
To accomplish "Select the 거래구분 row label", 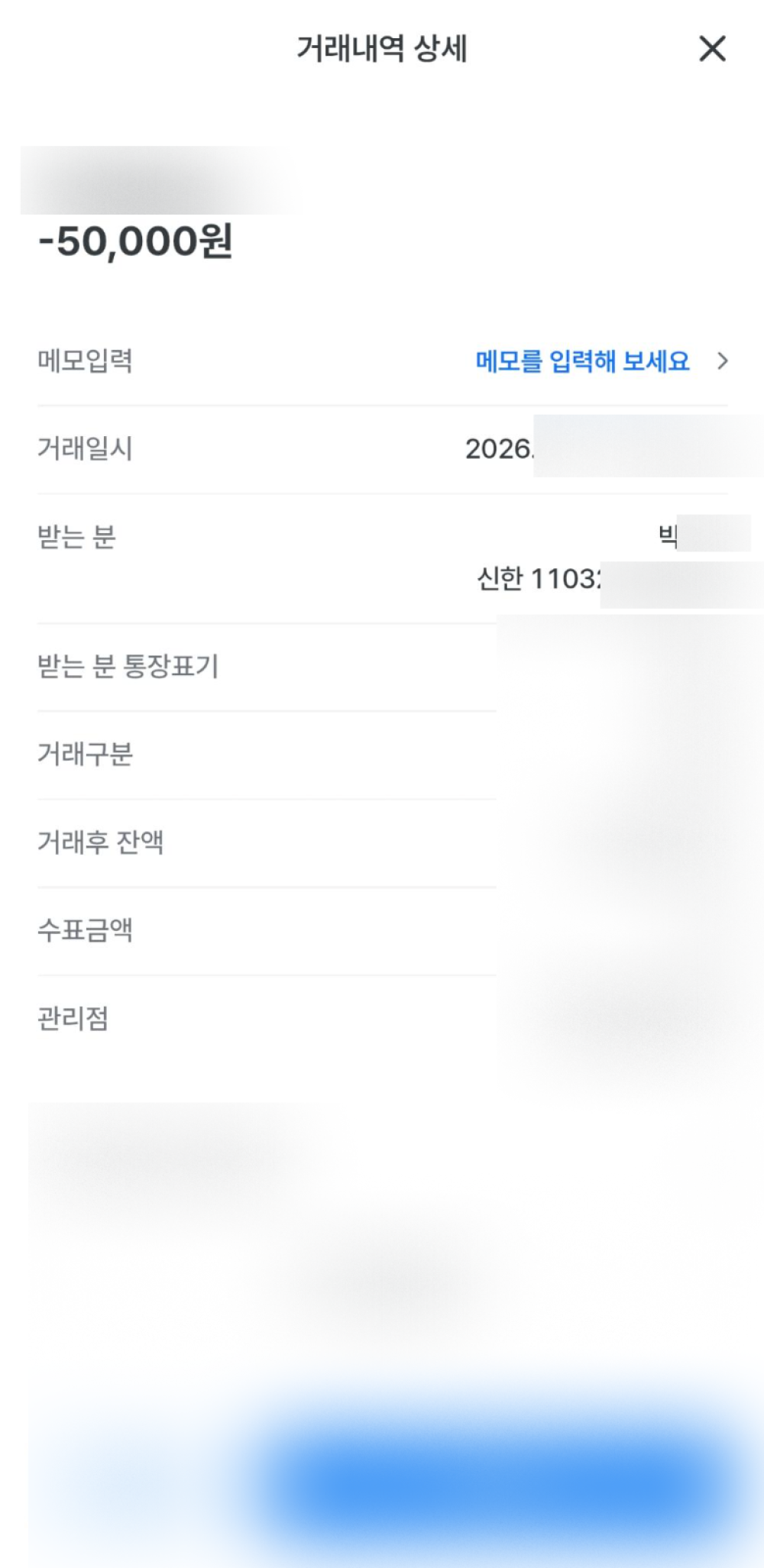I will tap(85, 755).
